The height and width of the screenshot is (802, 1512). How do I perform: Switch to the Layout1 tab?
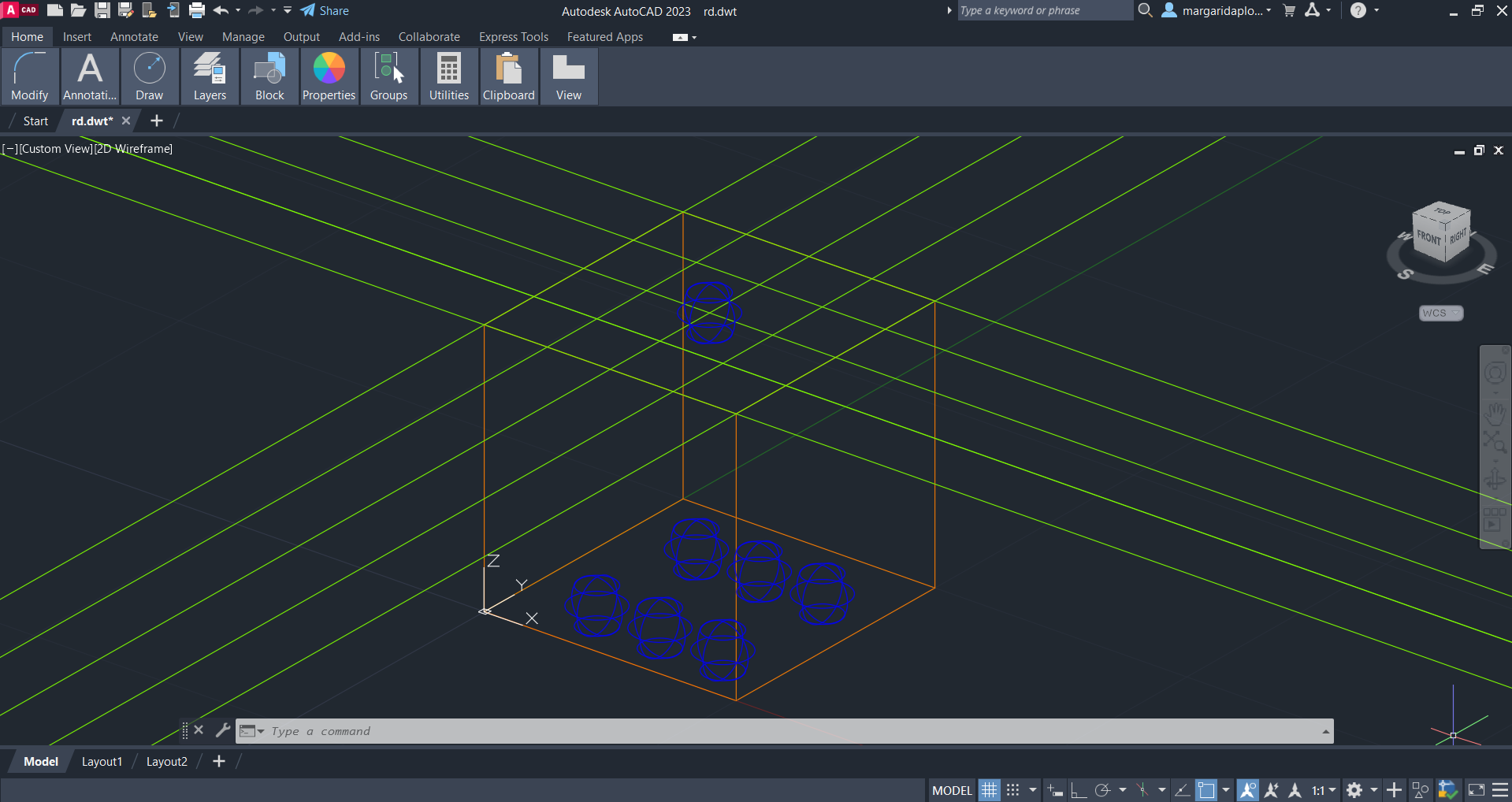pos(102,762)
